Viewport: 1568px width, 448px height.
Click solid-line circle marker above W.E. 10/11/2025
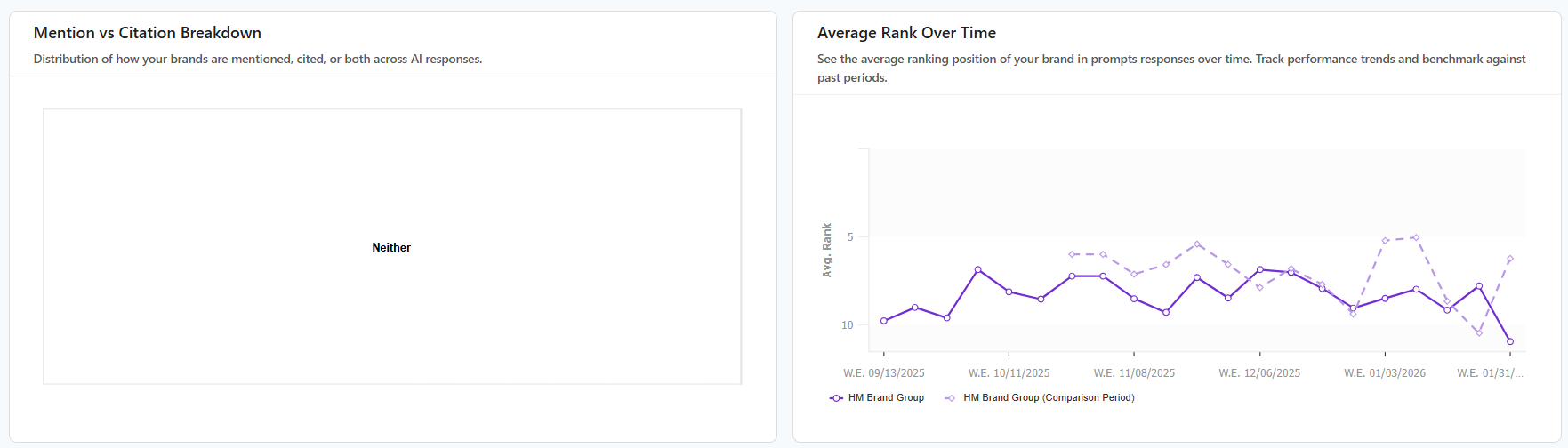pos(1009,292)
